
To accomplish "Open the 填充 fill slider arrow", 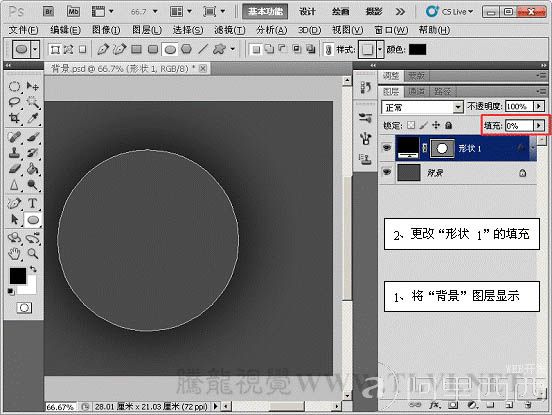I will pyautogui.click(x=539, y=125).
